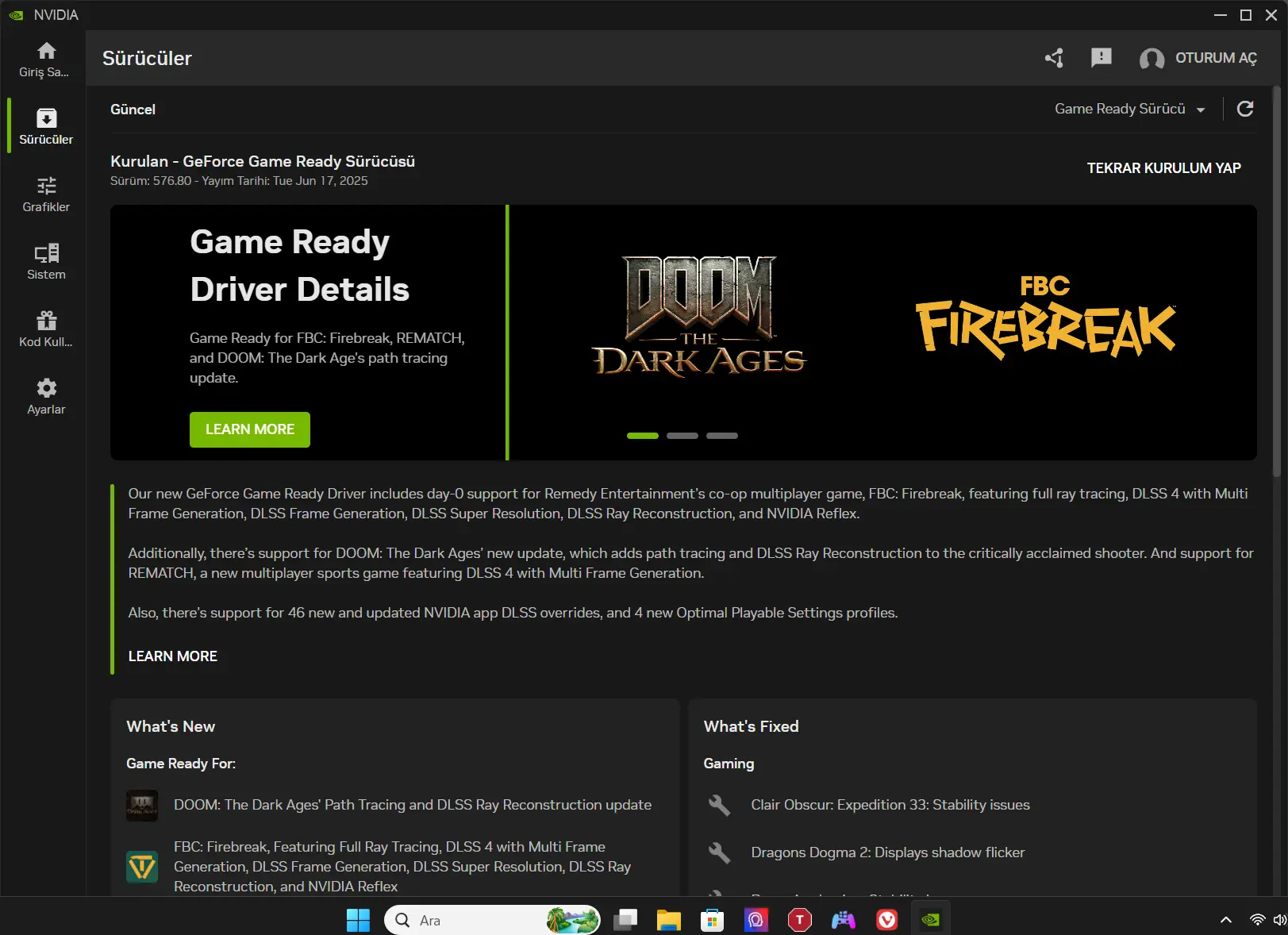
Task: Click the share icon in header
Action: [x=1054, y=58]
